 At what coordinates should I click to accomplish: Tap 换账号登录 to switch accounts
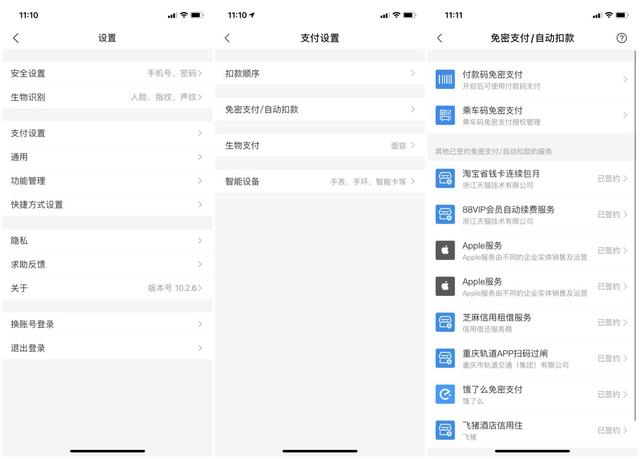click(x=107, y=324)
